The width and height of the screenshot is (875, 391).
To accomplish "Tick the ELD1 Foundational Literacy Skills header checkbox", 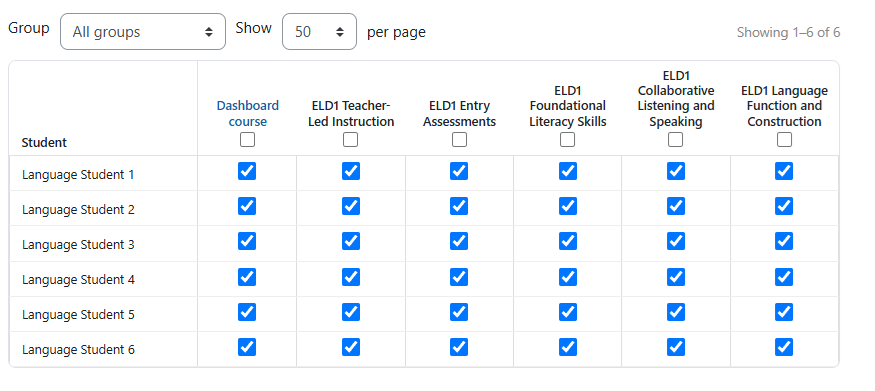I will [x=568, y=139].
